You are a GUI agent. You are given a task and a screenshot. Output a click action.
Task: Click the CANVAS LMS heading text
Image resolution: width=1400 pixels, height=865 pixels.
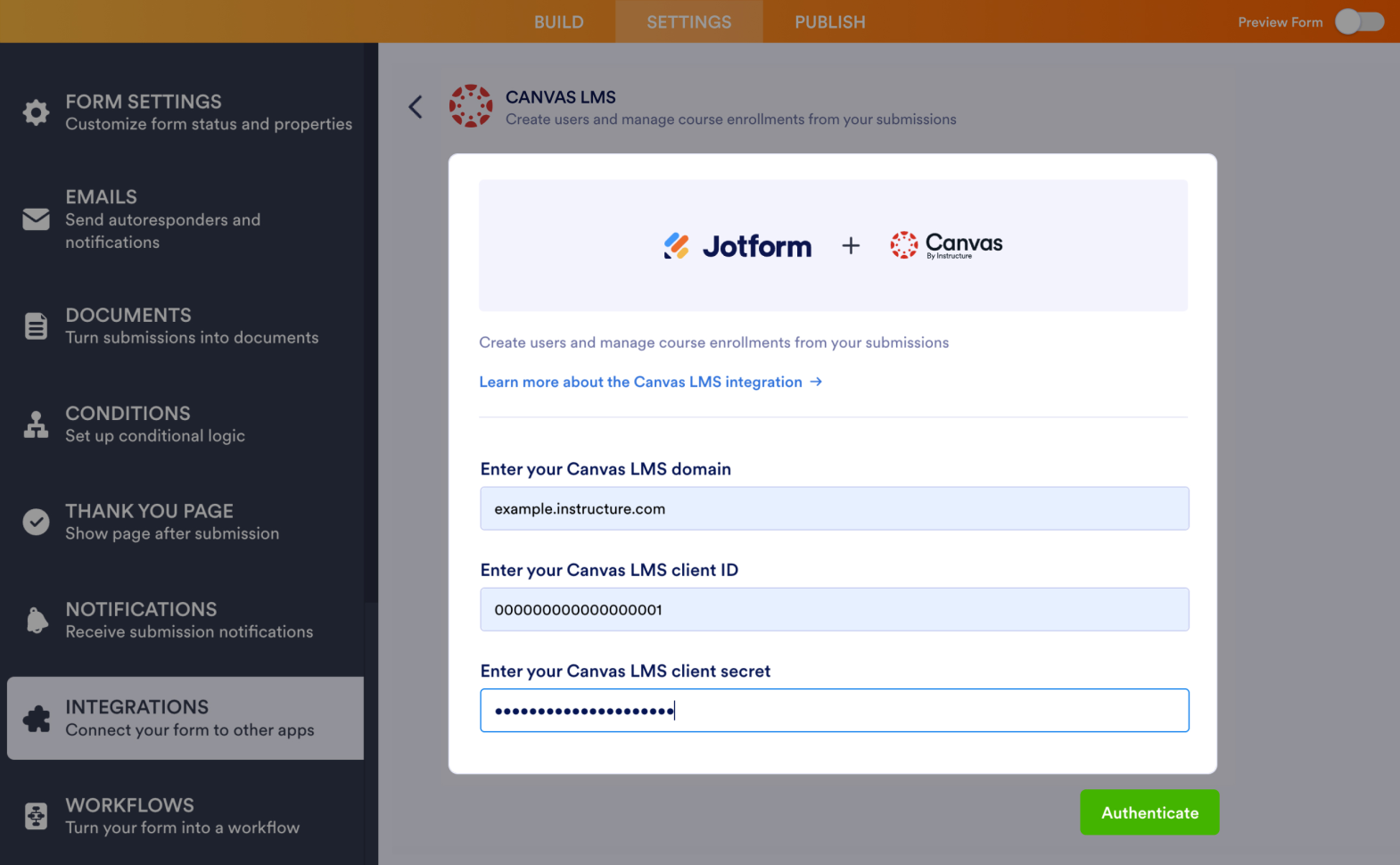[x=561, y=97]
